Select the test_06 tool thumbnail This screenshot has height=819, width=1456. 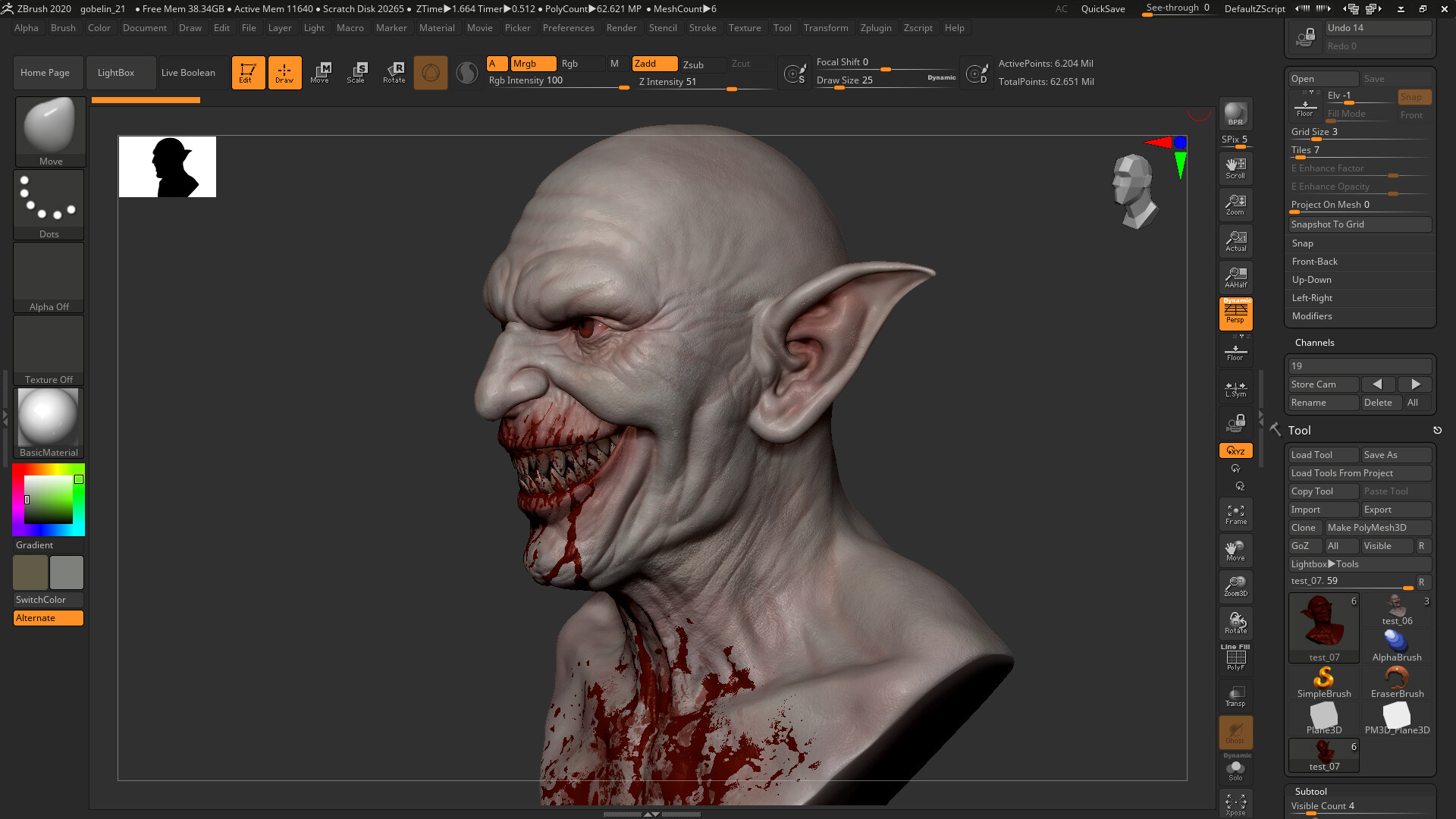[x=1397, y=610]
